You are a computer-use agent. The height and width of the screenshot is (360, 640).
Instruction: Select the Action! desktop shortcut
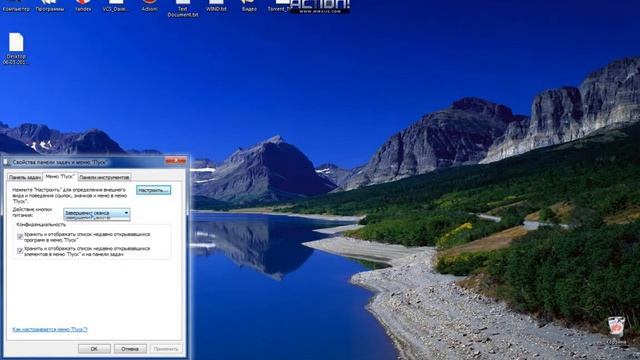(x=149, y=6)
